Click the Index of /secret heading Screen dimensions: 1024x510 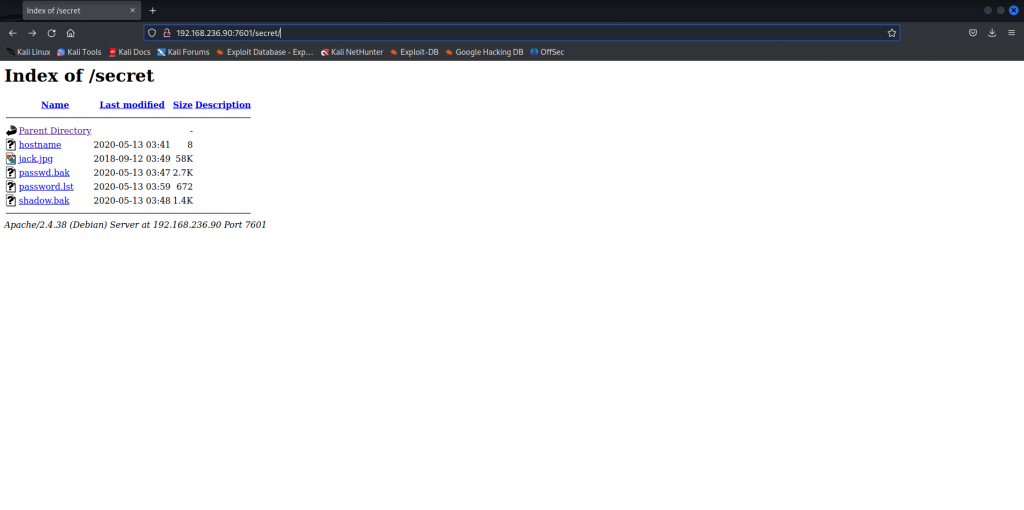click(x=79, y=76)
